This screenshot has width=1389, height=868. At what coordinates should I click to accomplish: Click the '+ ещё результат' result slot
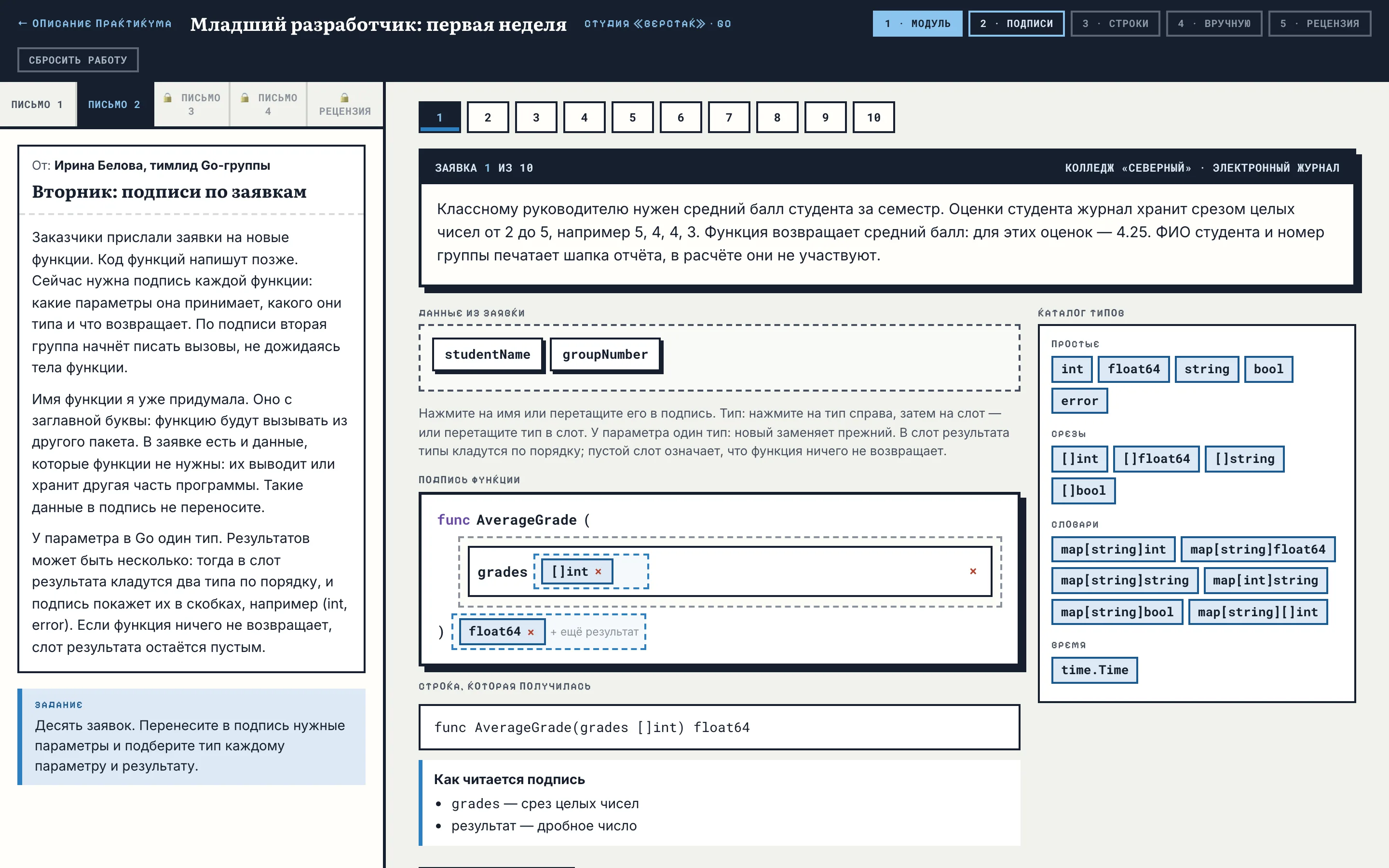(594, 632)
